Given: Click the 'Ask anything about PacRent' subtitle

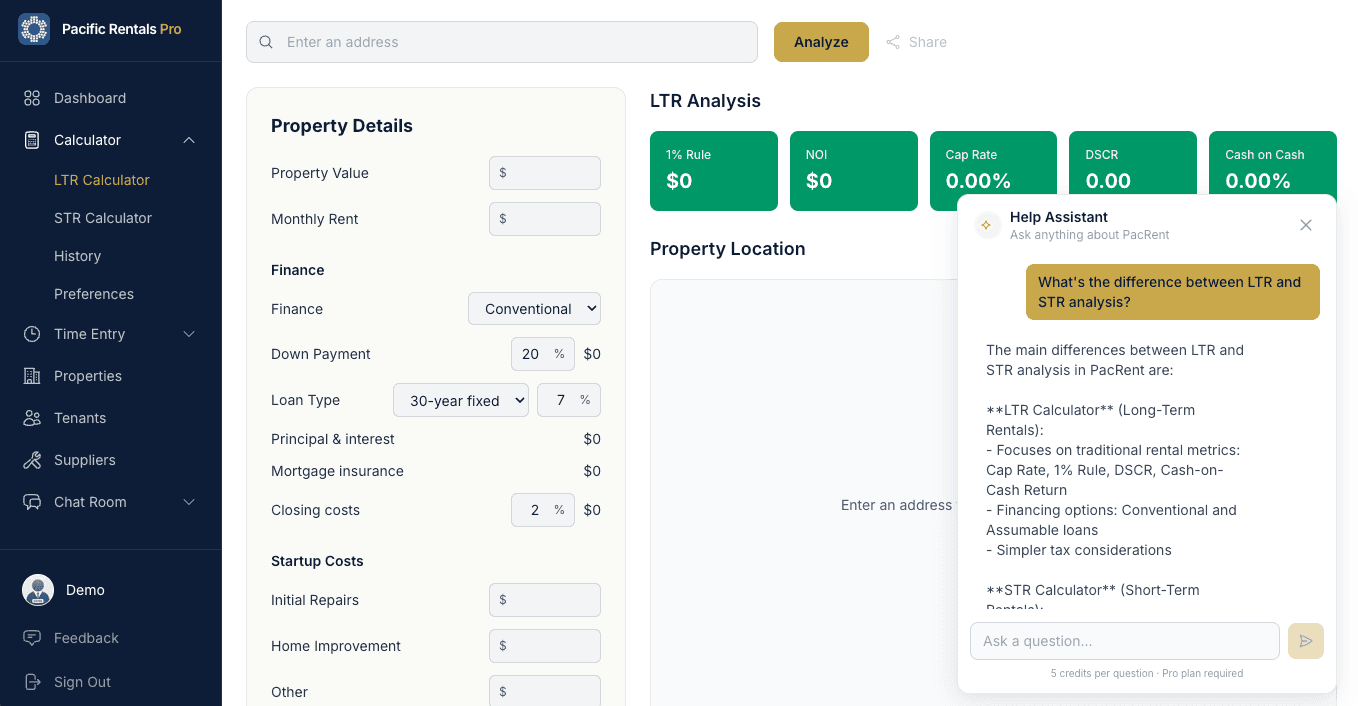Looking at the screenshot, I should click(1089, 235).
